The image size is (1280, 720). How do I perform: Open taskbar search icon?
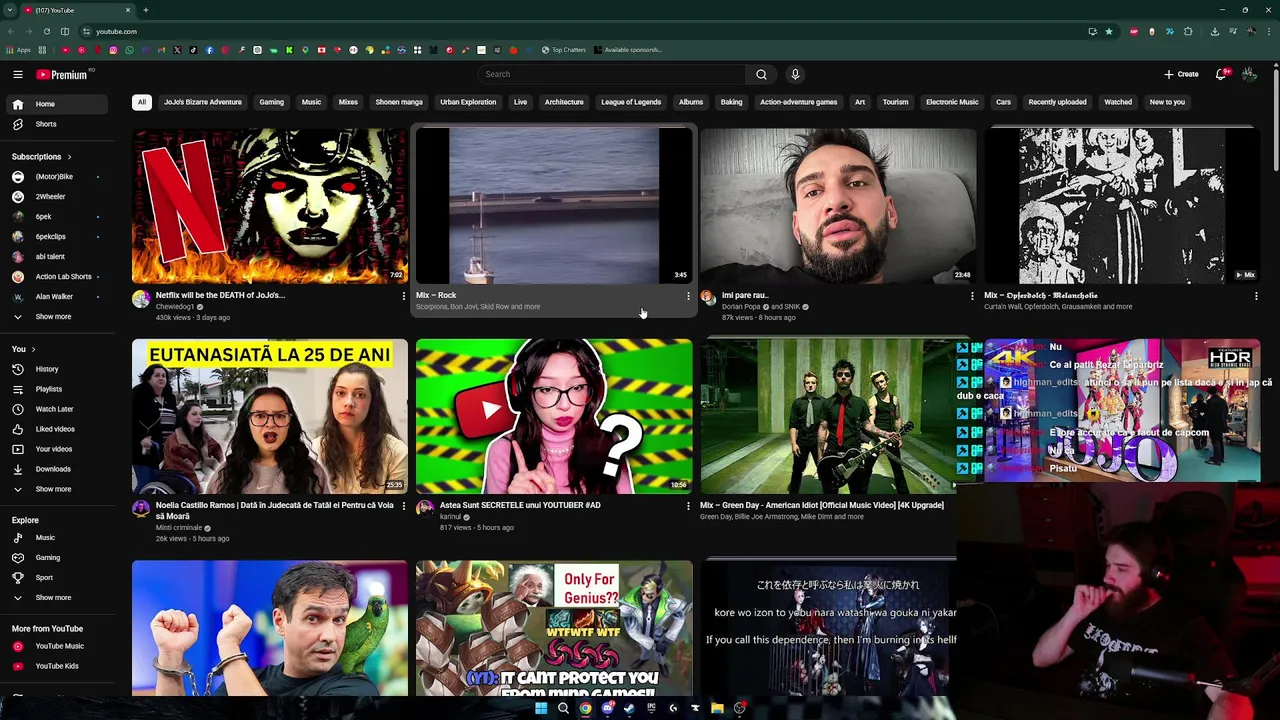point(563,708)
